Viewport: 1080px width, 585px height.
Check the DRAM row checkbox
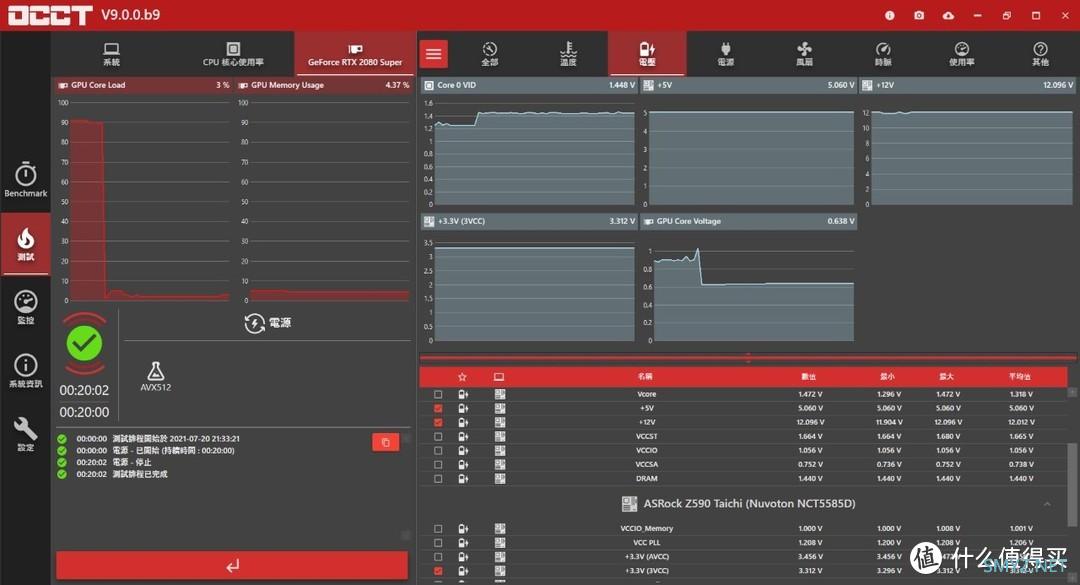pyautogui.click(x=438, y=478)
